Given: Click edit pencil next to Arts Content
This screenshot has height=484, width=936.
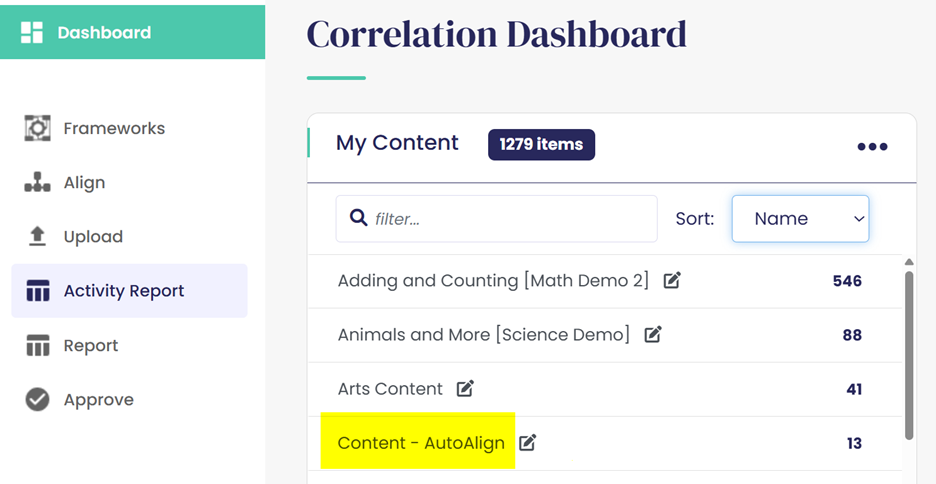Looking at the screenshot, I should [x=465, y=389].
